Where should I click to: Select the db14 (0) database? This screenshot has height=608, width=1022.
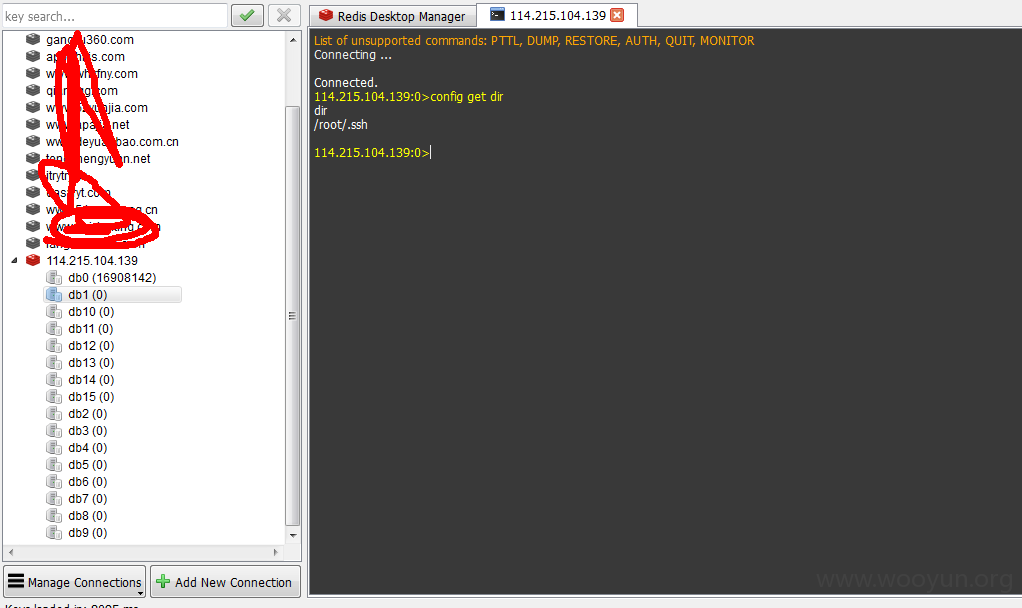coord(91,379)
